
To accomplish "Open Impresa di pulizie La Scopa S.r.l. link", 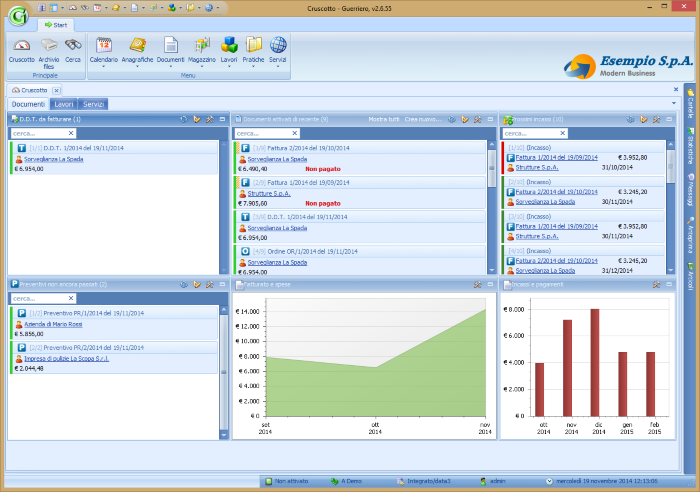I will tap(67, 359).
